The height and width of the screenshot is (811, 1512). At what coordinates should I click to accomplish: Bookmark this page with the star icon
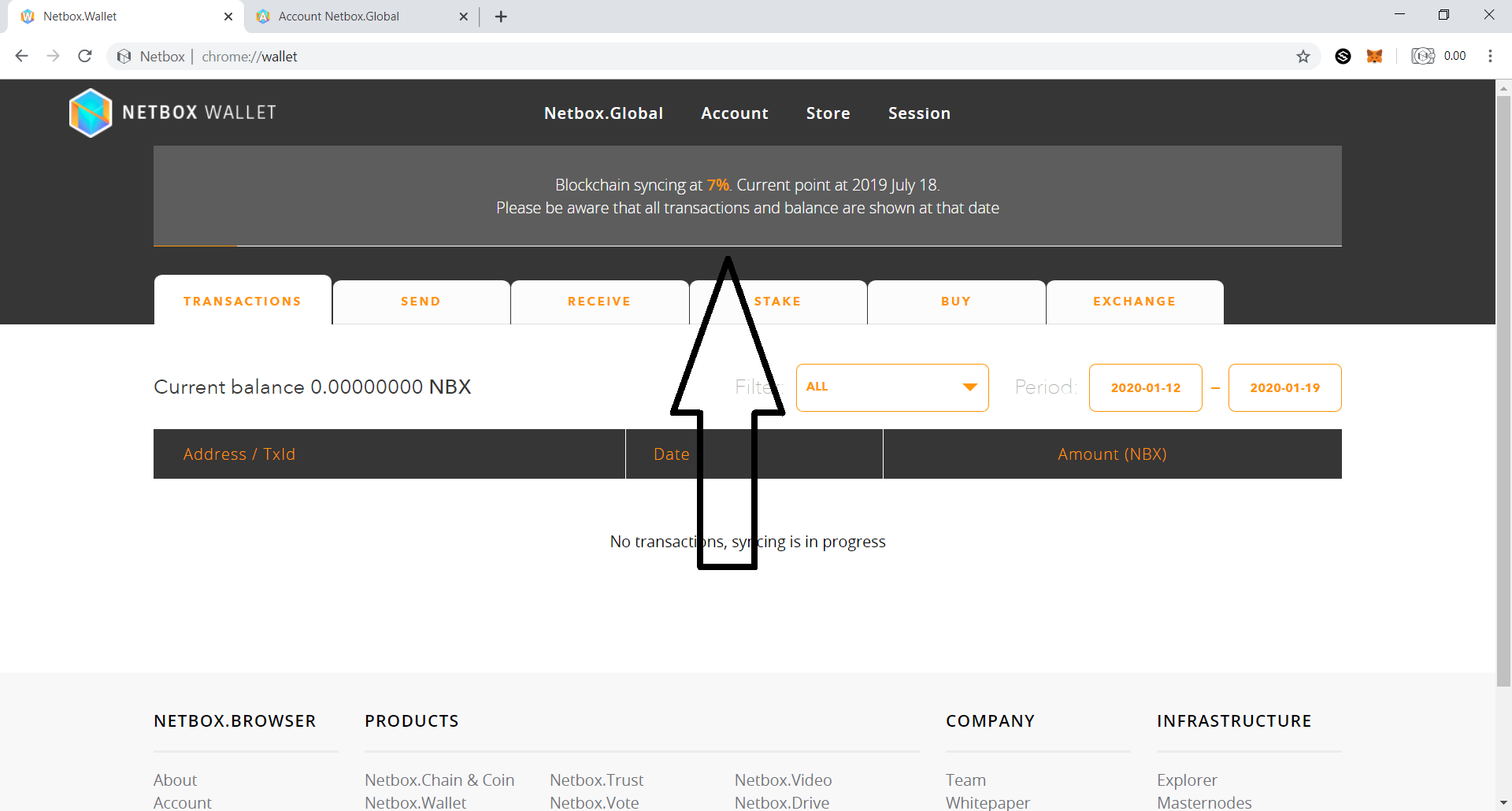pyautogui.click(x=1303, y=56)
